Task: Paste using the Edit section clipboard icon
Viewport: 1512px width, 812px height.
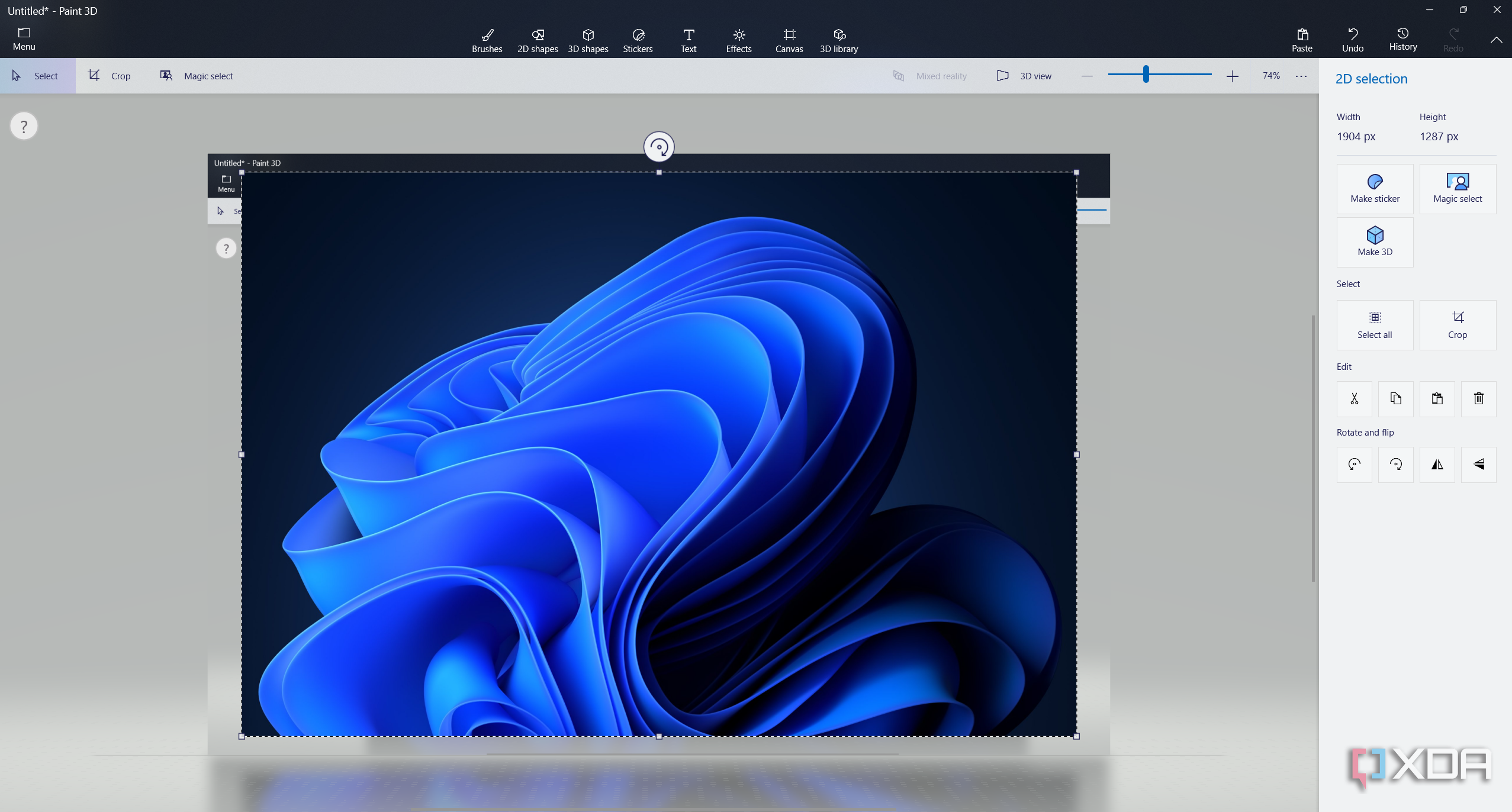Action: pos(1437,399)
